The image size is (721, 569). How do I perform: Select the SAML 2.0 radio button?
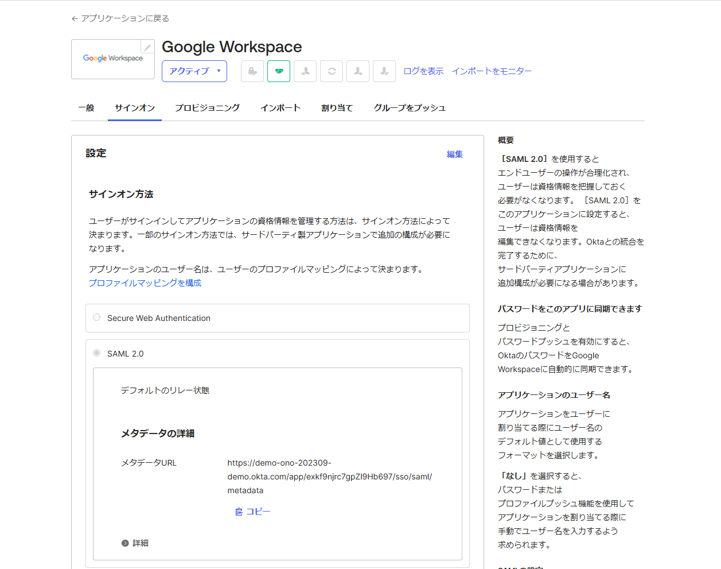point(97,353)
